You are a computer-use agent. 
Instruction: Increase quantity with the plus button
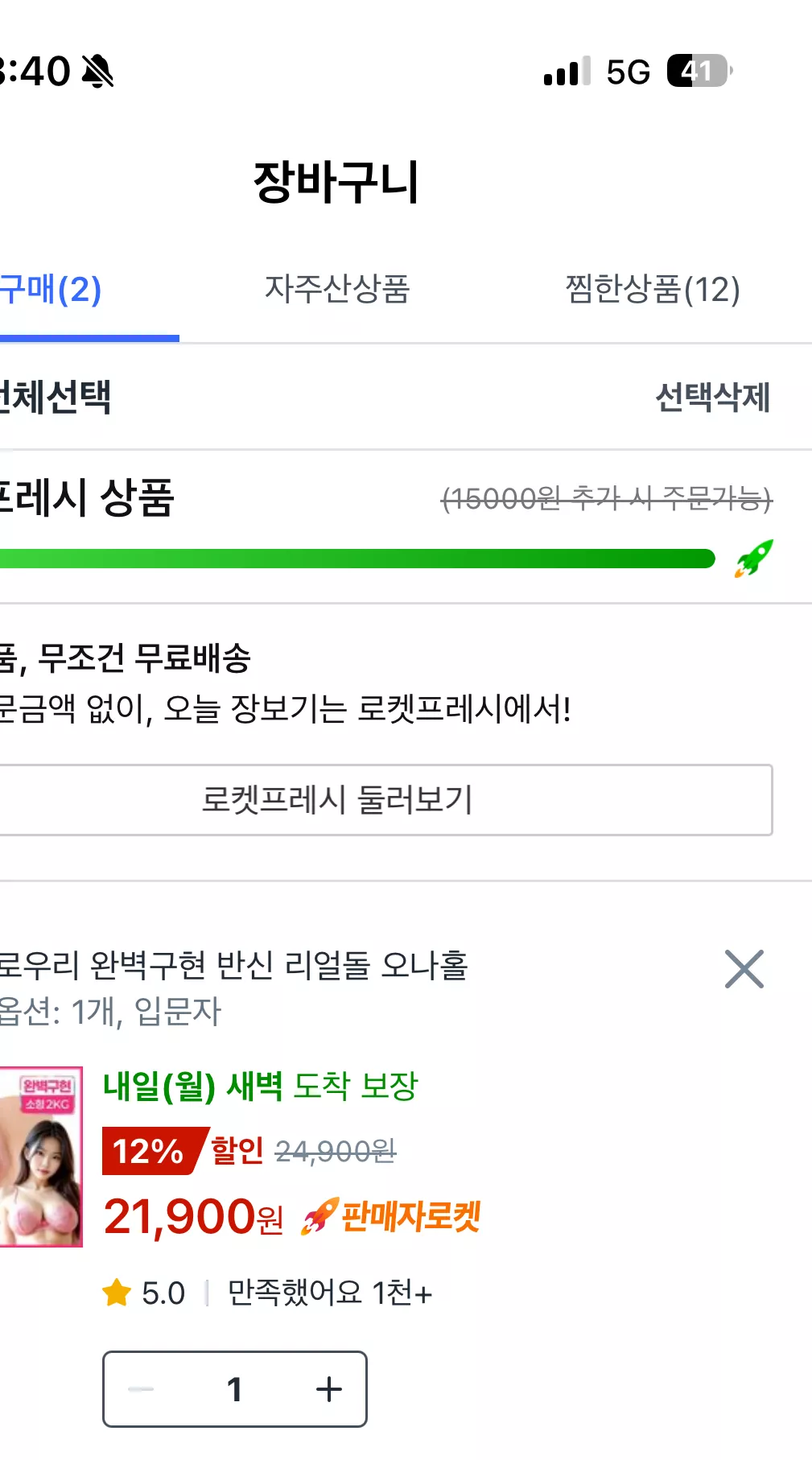point(328,1389)
